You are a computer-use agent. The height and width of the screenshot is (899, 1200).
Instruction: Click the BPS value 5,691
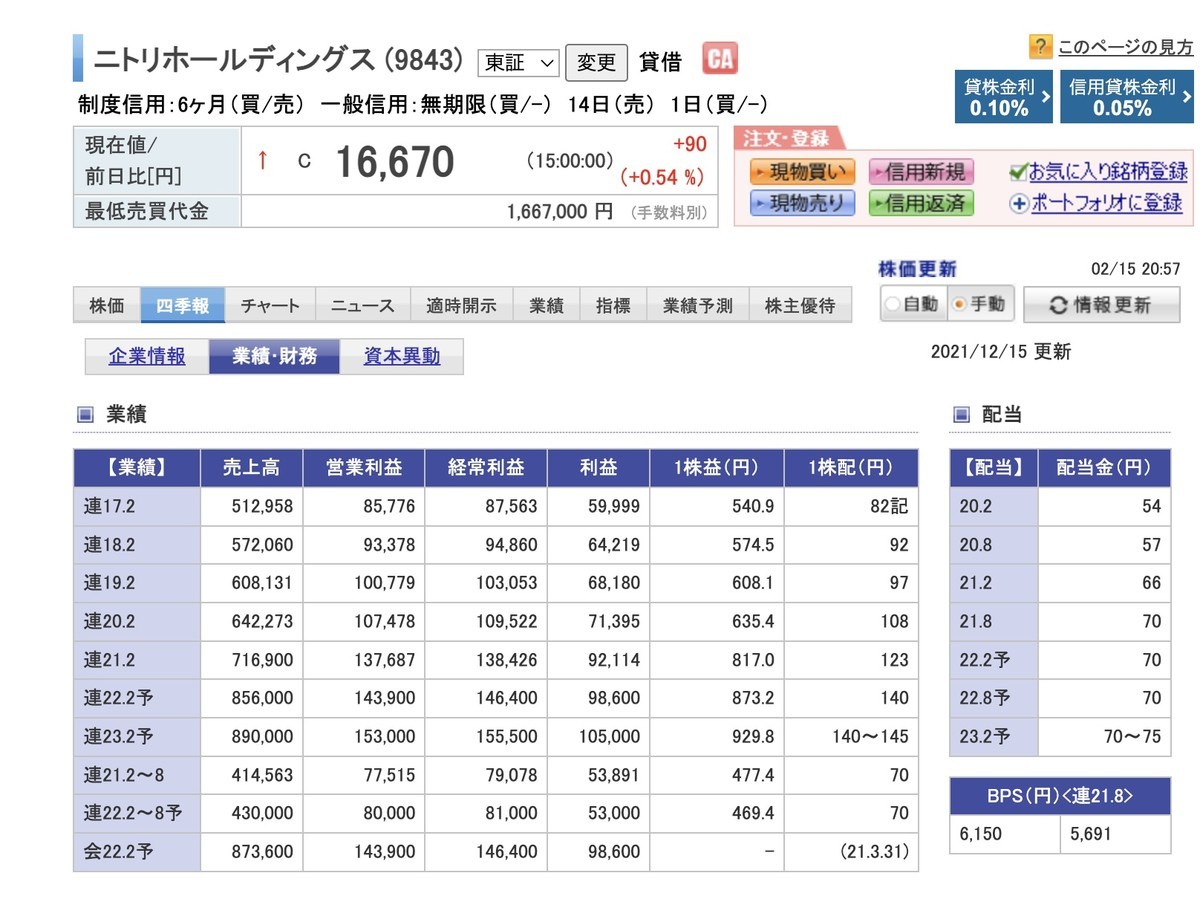click(x=1090, y=834)
